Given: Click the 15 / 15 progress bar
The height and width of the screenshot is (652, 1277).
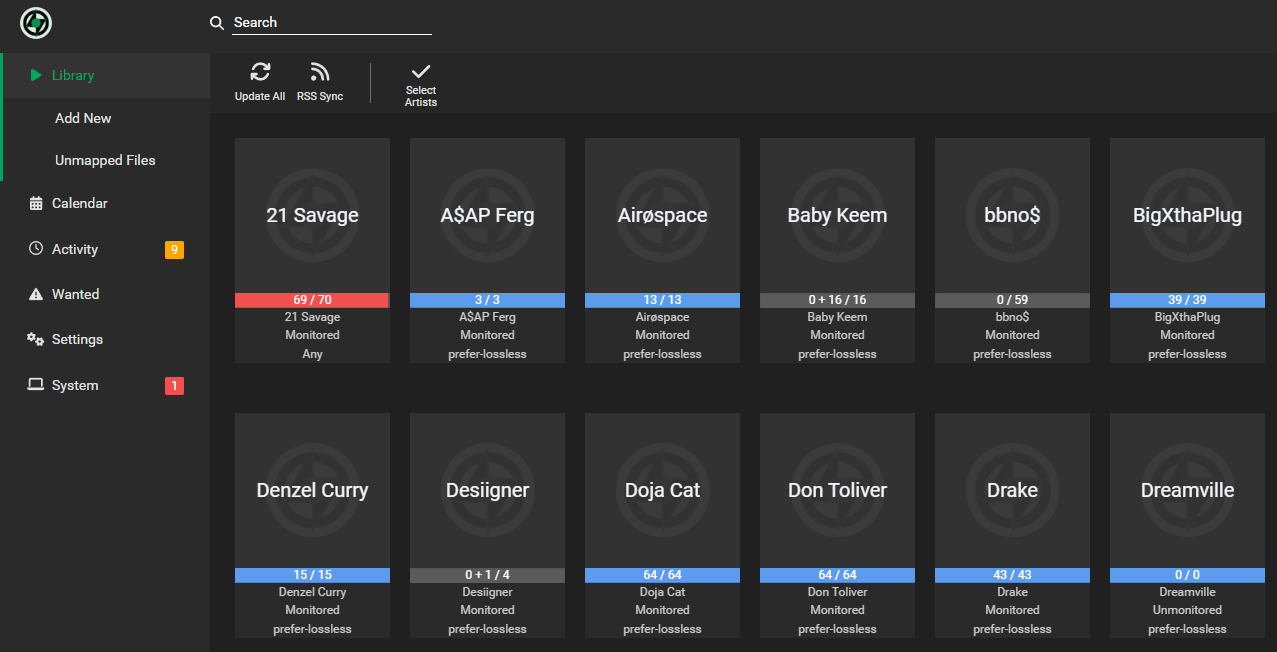Looking at the screenshot, I should (x=312, y=575).
